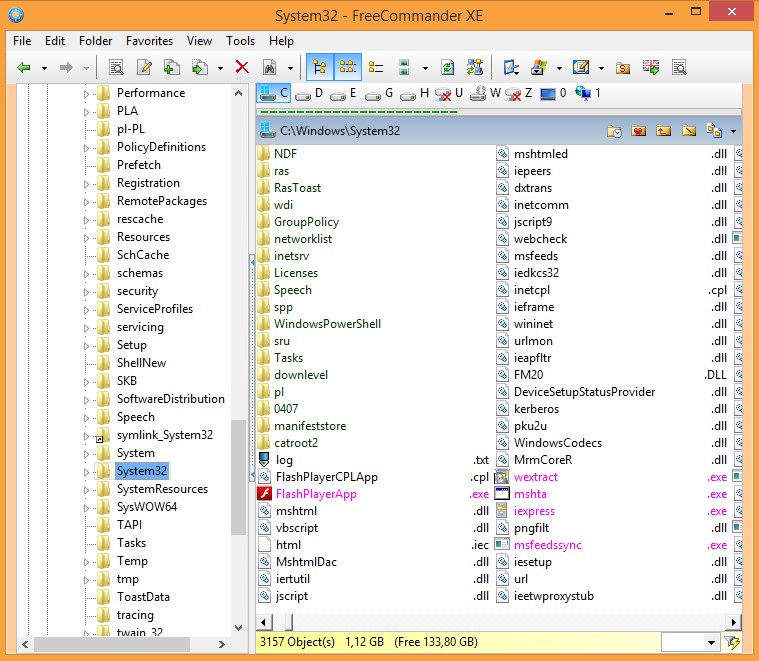Expand the SoftwareDistribution tree folder
This screenshot has width=759, height=661.
coord(87,399)
